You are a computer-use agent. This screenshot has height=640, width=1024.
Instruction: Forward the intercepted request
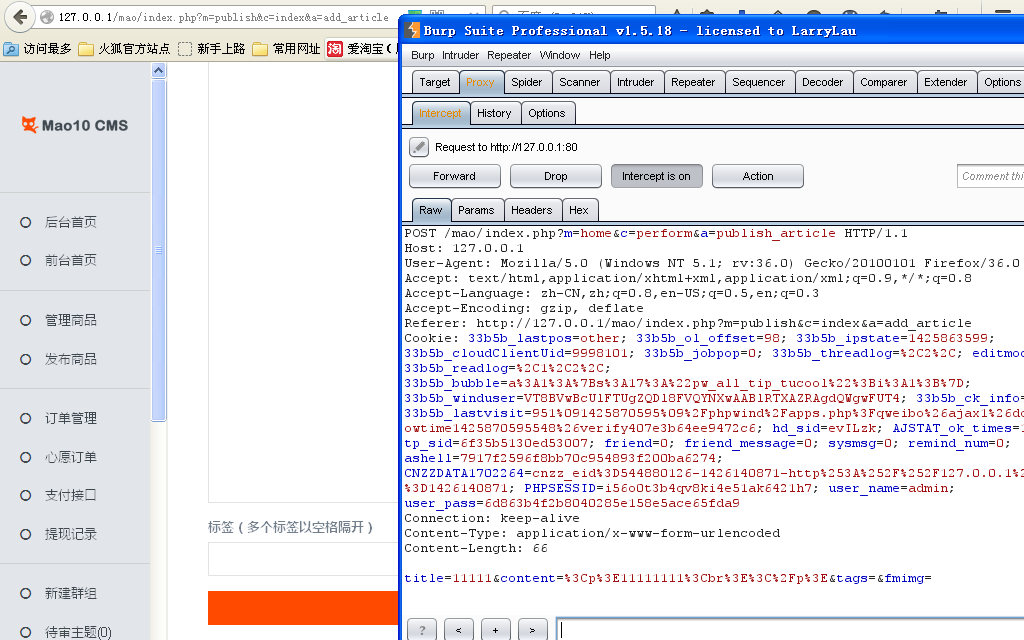tap(455, 176)
